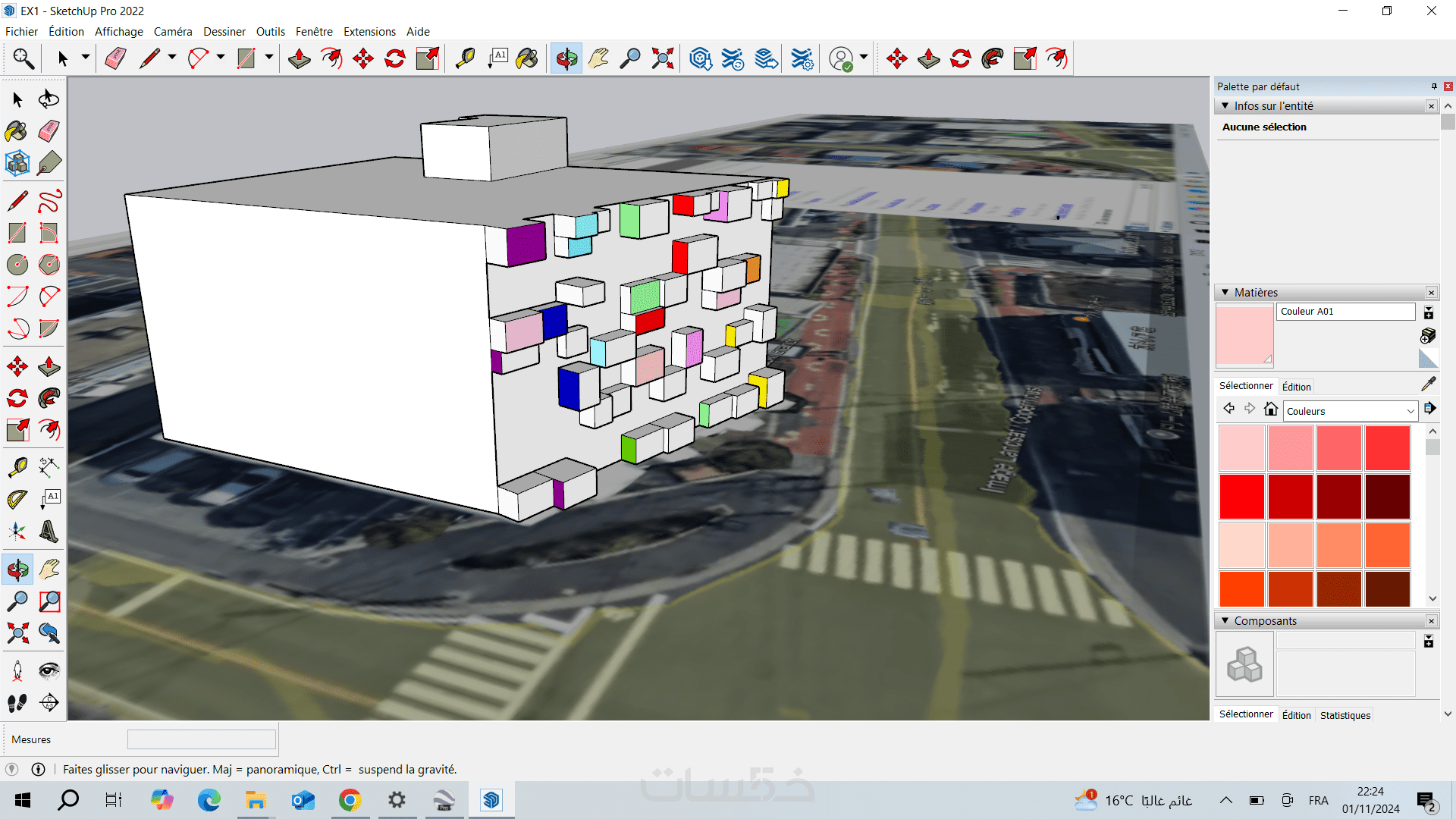This screenshot has width=1456, height=819.
Task: Select the Paint Bucket tool in left toolbar
Action: click(x=17, y=131)
